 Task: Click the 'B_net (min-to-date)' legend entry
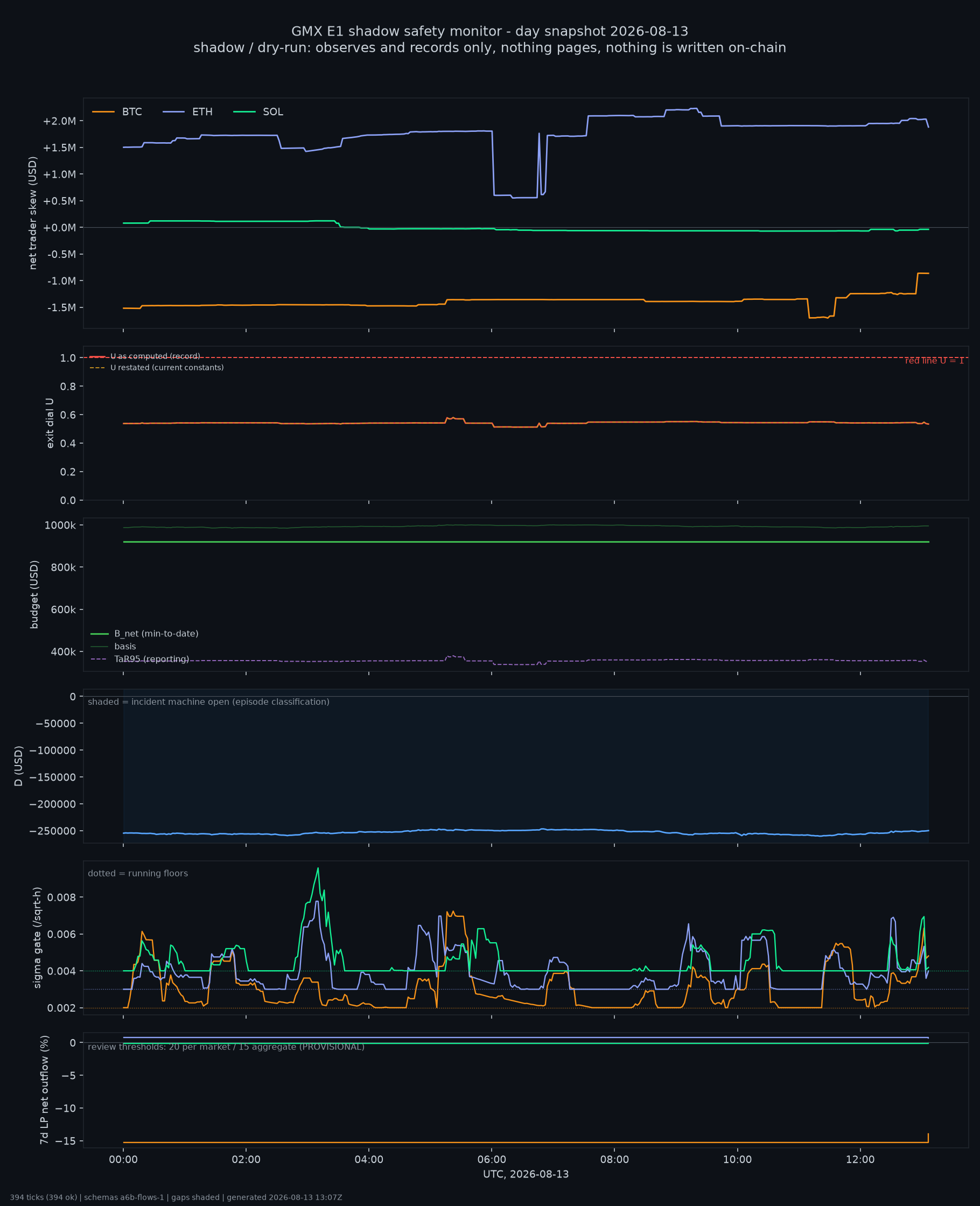pyautogui.click(x=144, y=634)
